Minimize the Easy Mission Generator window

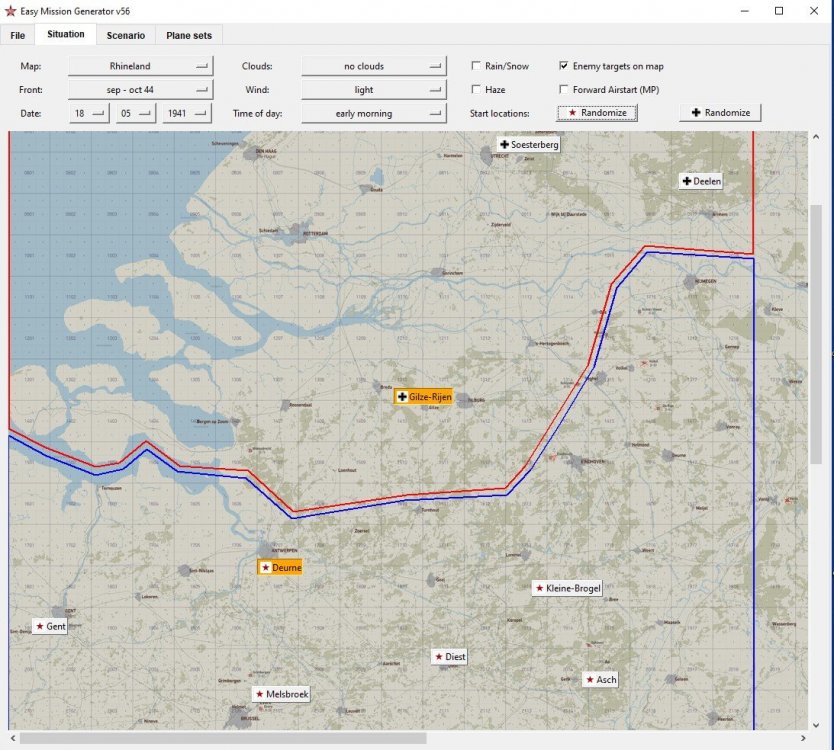click(x=745, y=11)
